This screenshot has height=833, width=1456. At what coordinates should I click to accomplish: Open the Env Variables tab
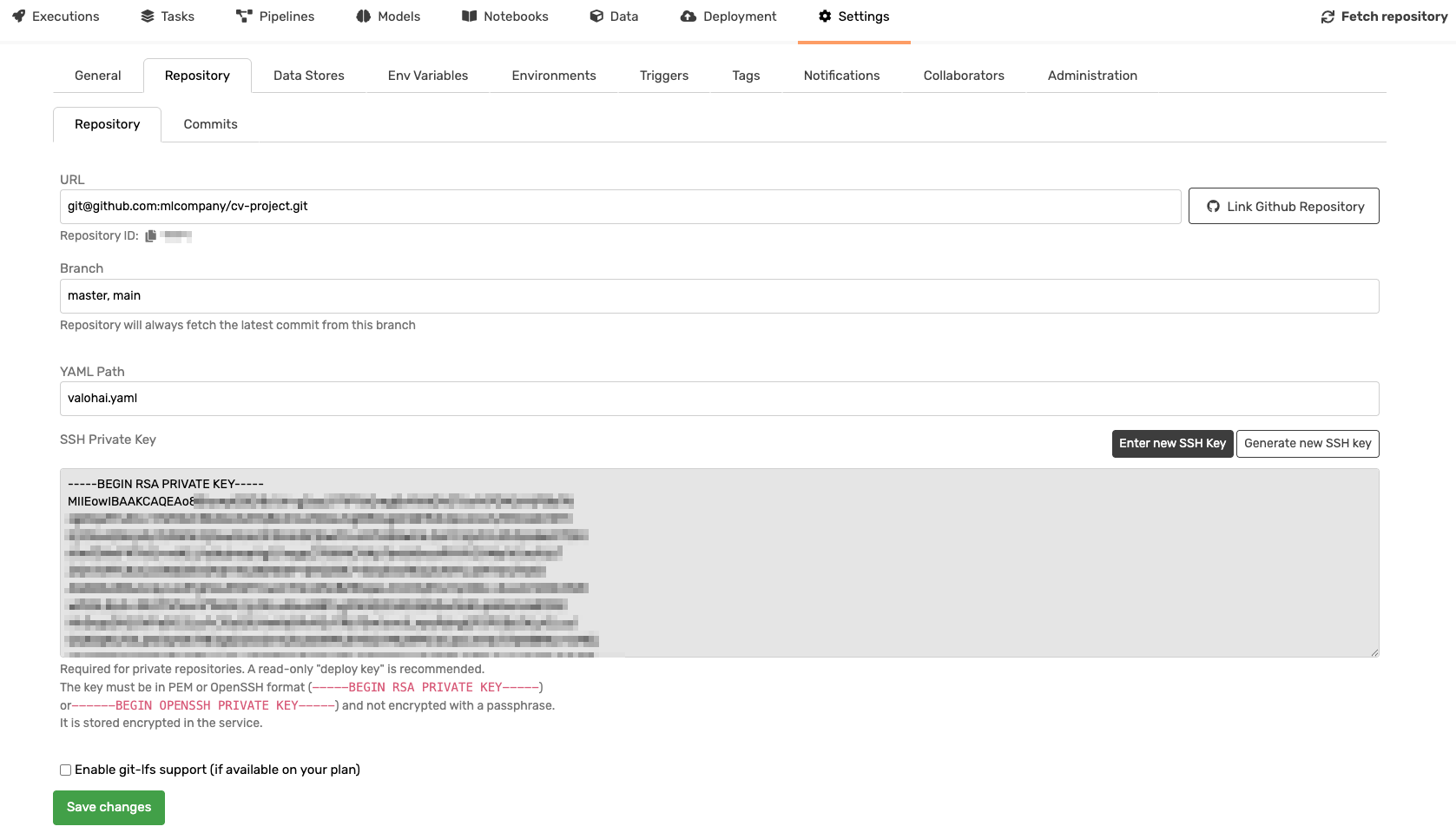pyautogui.click(x=427, y=76)
